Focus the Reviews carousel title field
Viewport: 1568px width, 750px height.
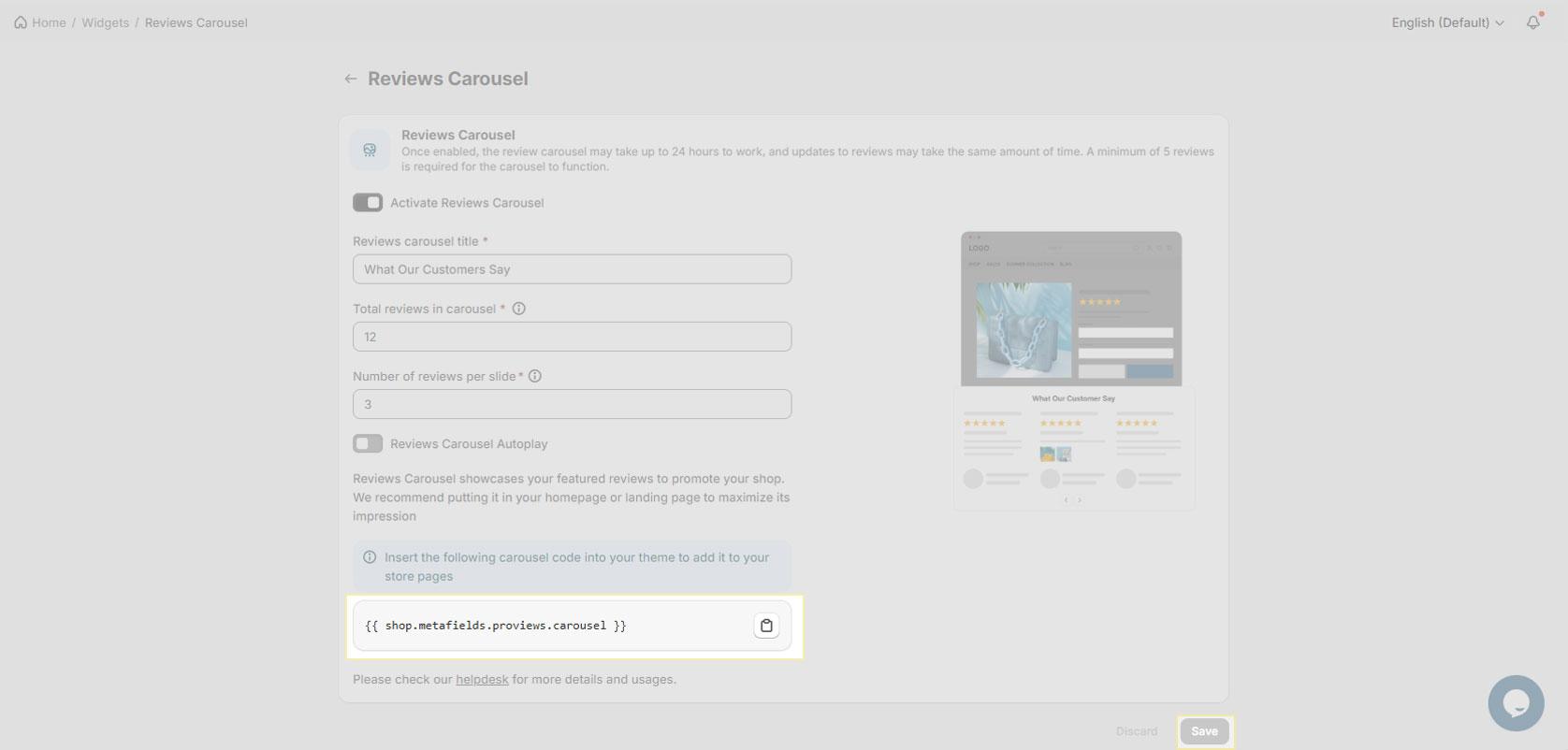point(572,269)
